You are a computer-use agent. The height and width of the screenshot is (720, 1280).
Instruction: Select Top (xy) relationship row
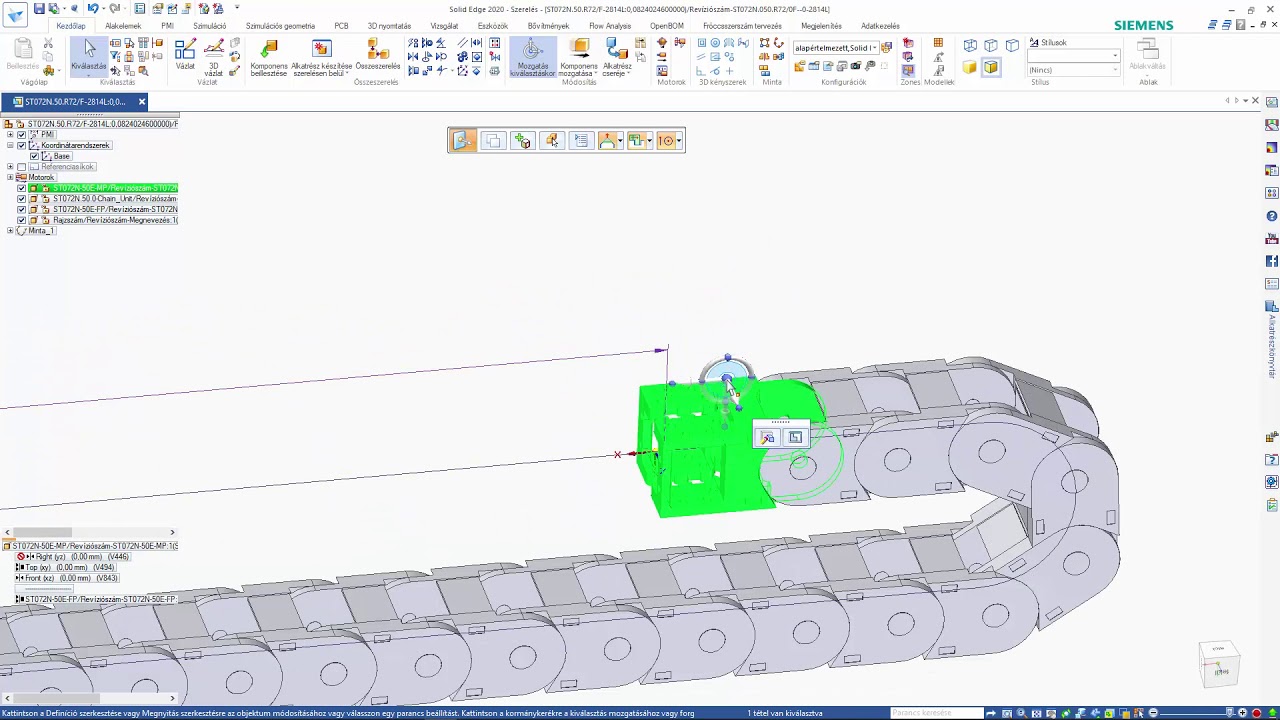[66, 567]
